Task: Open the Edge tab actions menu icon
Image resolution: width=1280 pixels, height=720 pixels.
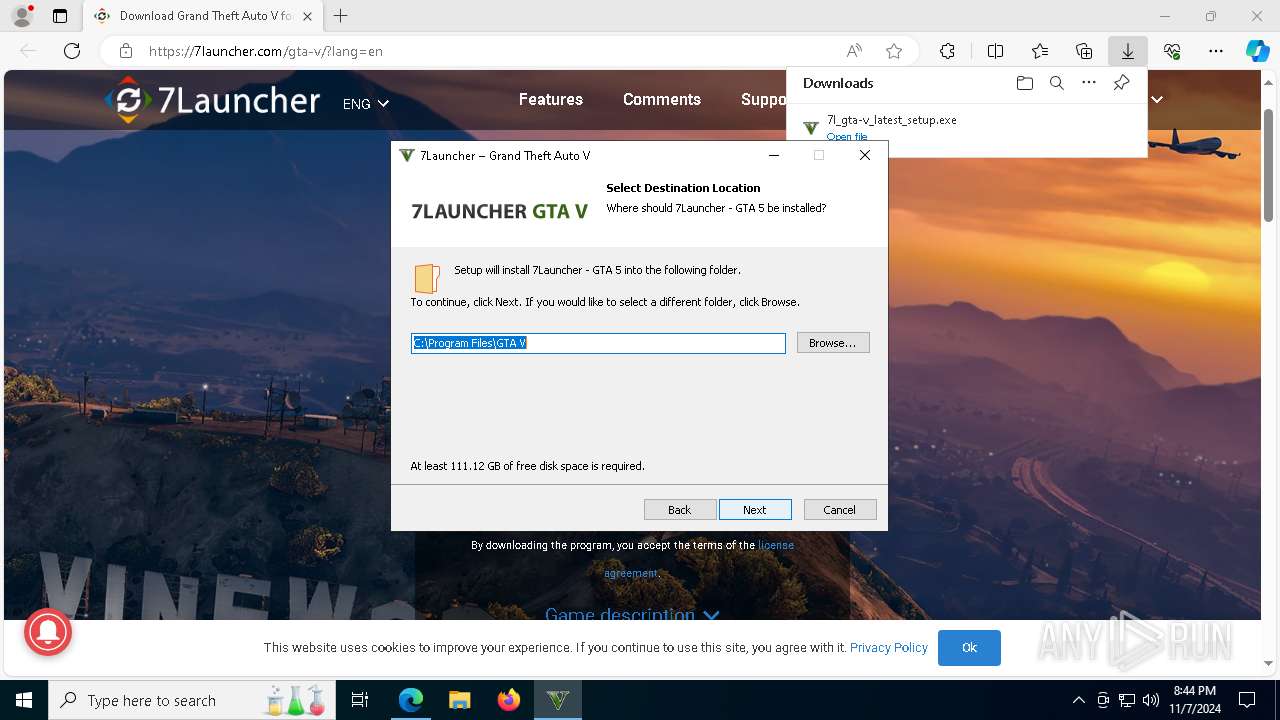Action: tap(60, 16)
